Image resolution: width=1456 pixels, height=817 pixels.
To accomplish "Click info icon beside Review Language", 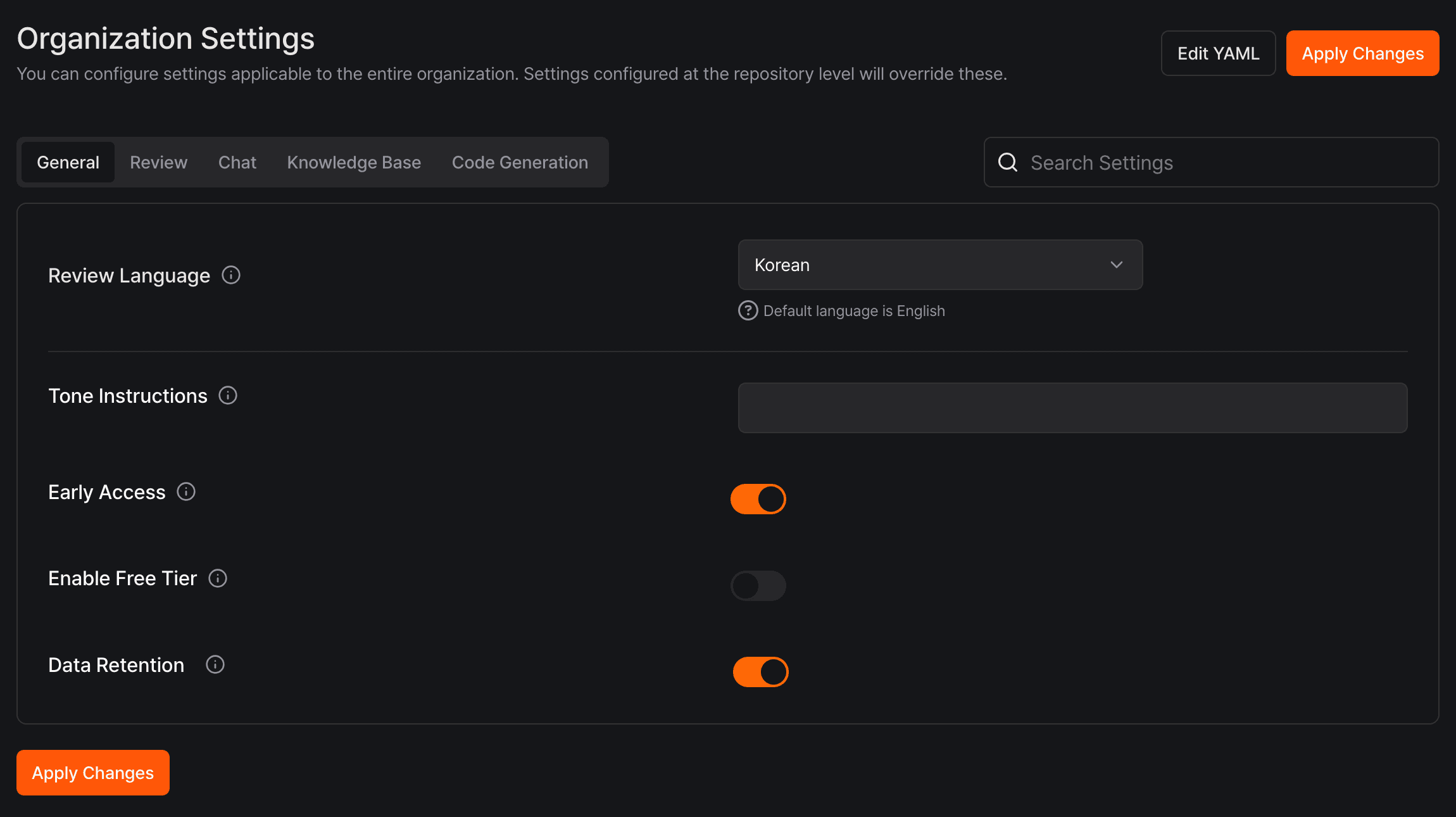I will coord(231,275).
